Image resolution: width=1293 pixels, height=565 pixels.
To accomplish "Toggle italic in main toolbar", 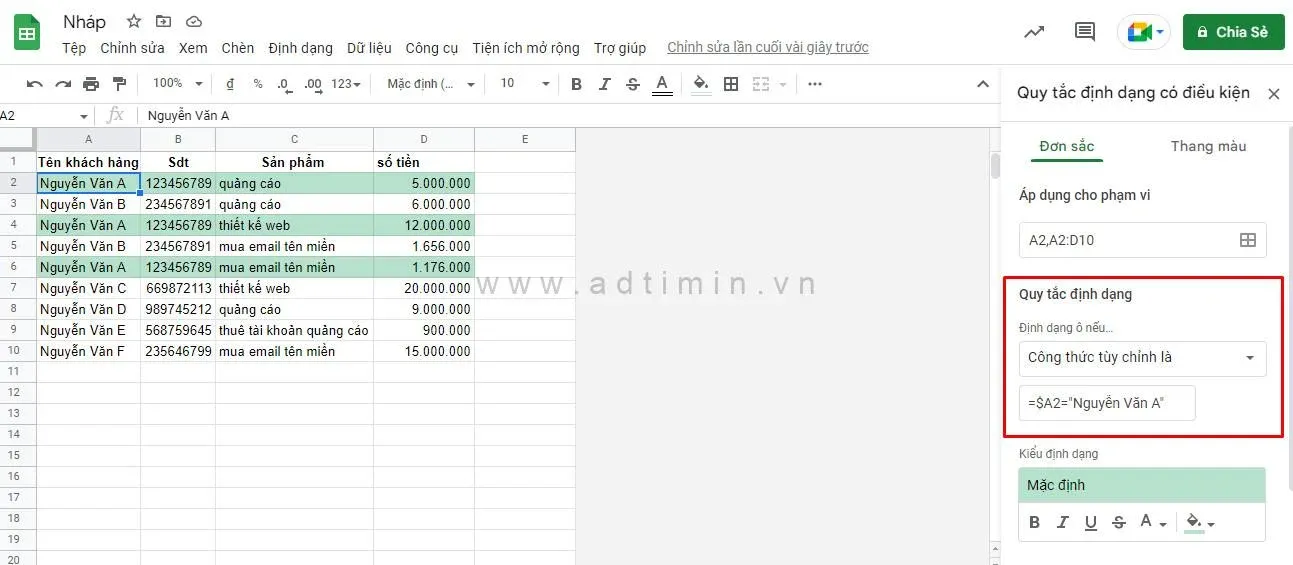I will [x=604, y=84].
